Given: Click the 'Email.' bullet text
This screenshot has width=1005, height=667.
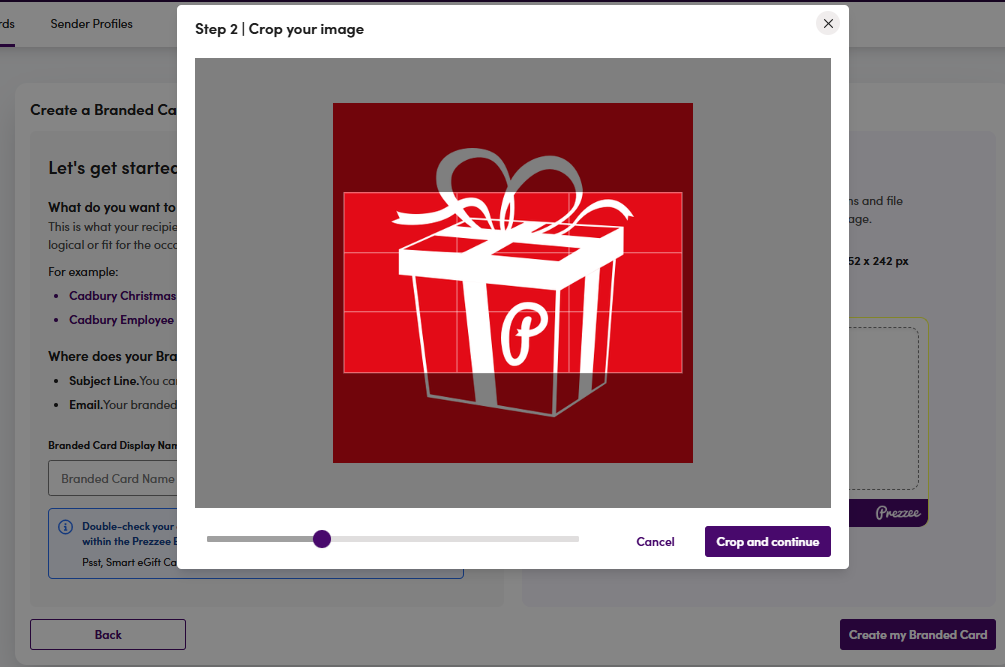Looking at the screenshot, I should point(86,405).
